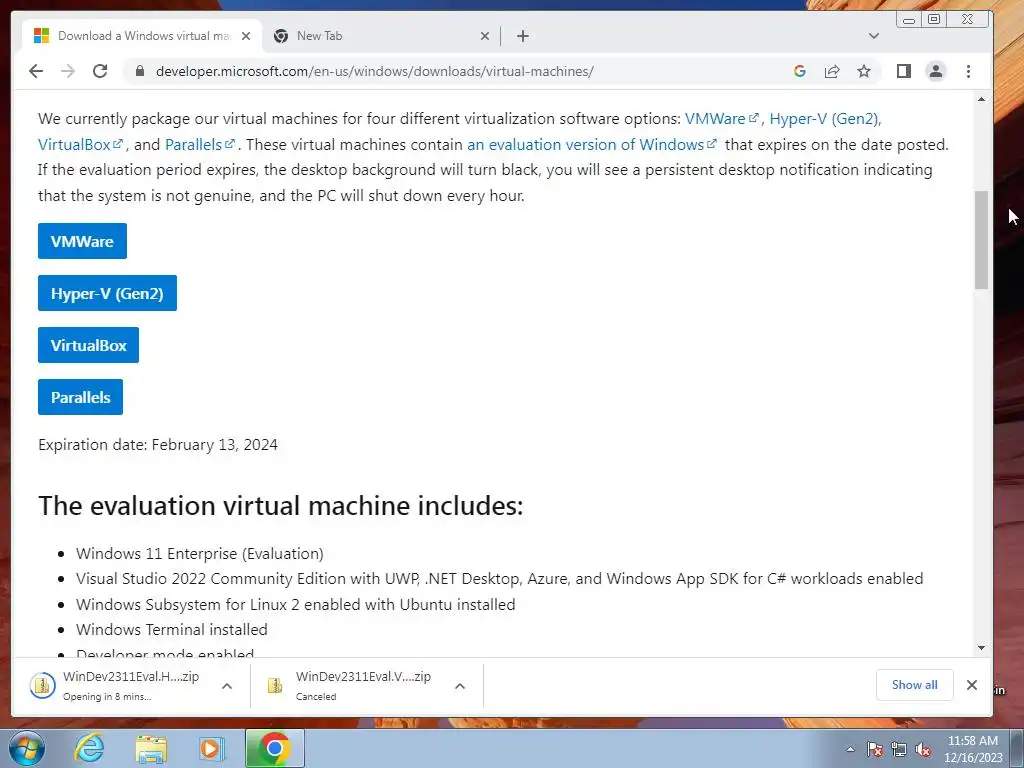Open Action Center flag icon in tray

875,749
